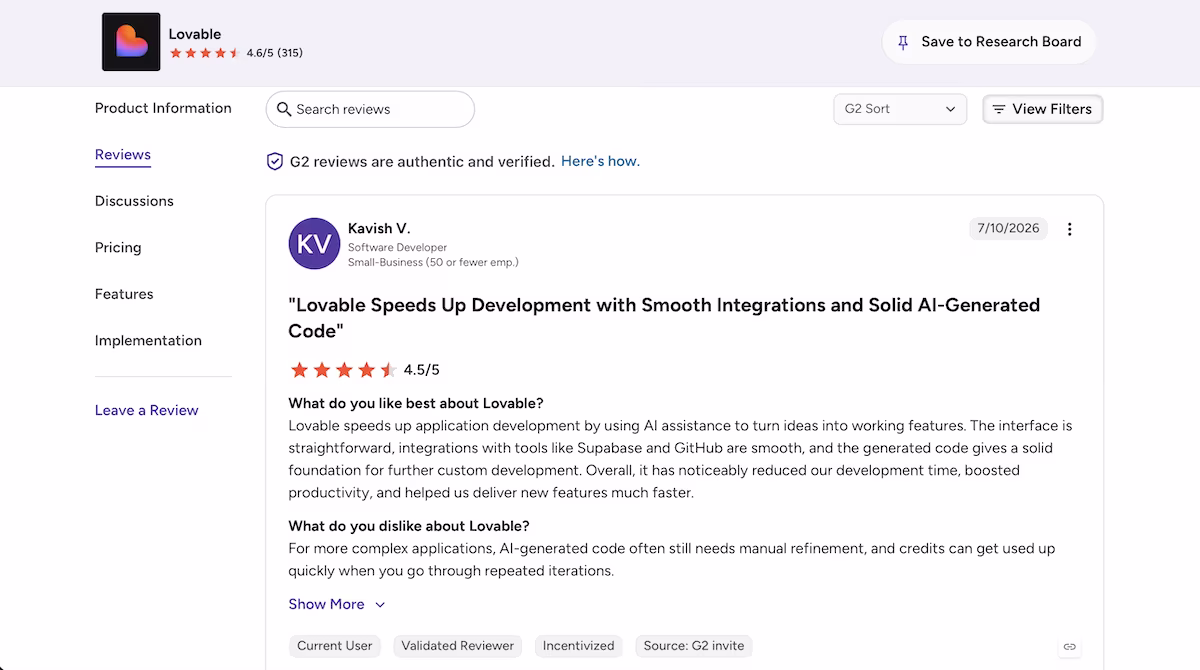Click the Kavish V. reviewer name
This screenshot has height=670, width=1200.
(x=379, y=229)
